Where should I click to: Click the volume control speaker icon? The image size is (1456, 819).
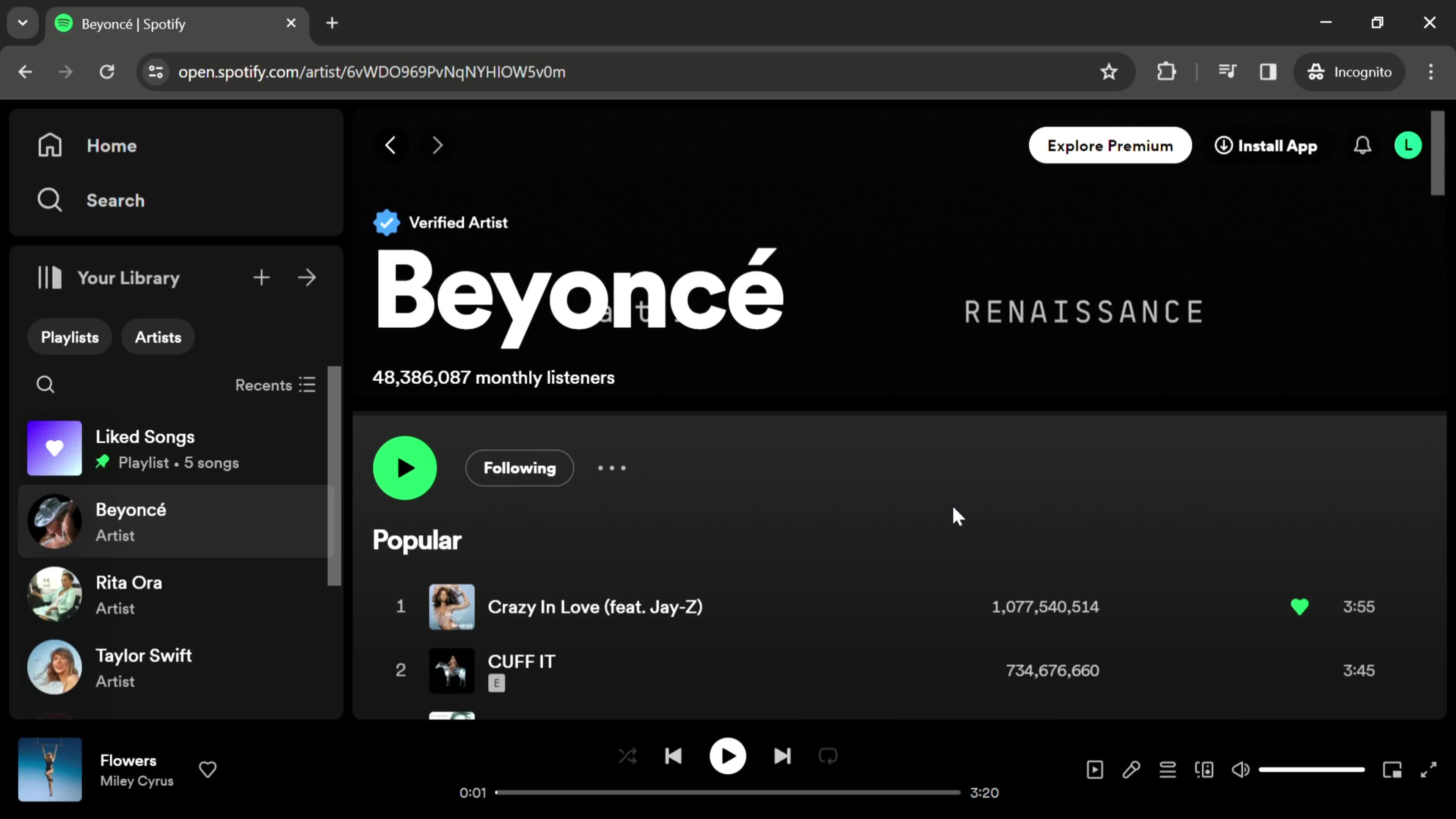(x=1241, y=769)
